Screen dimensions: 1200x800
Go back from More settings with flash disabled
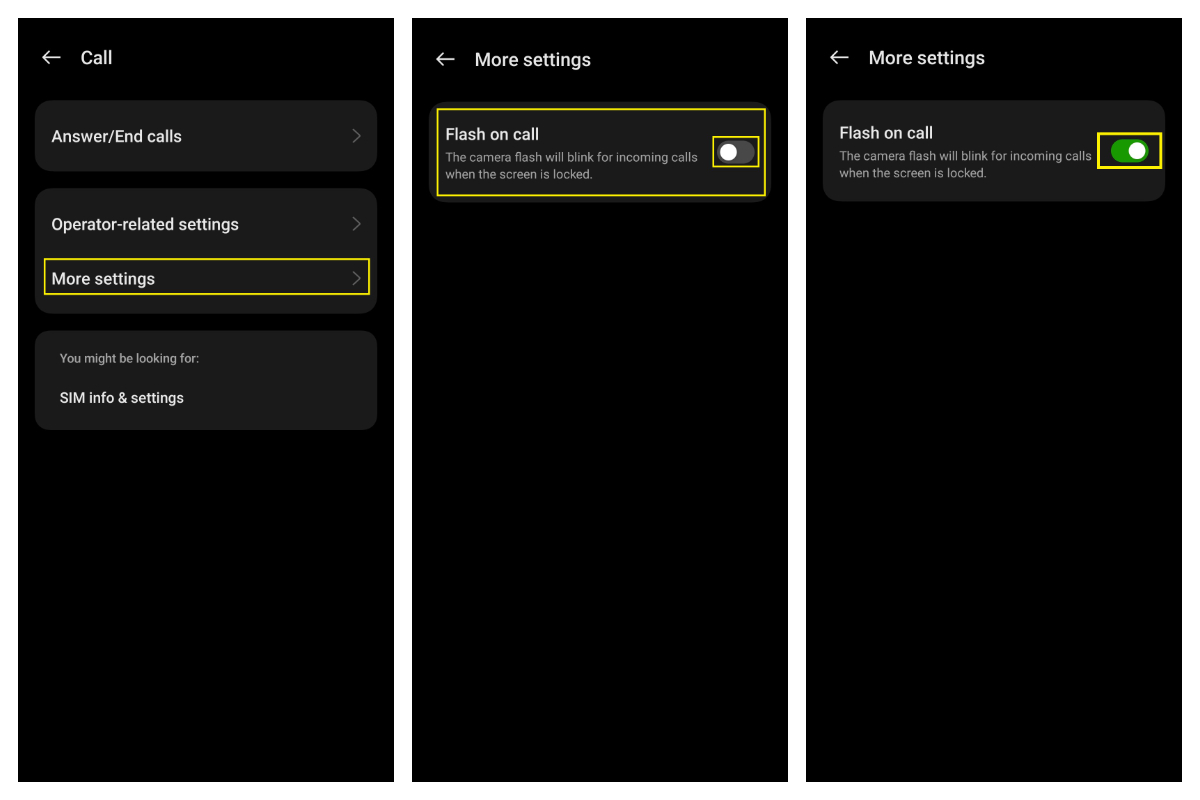(x=445, y=60)
